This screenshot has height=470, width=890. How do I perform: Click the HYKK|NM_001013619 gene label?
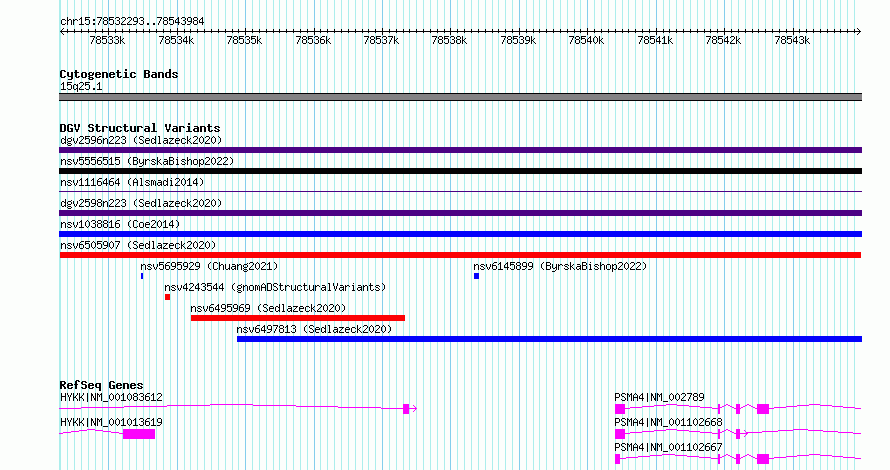[x=111, y=422]
